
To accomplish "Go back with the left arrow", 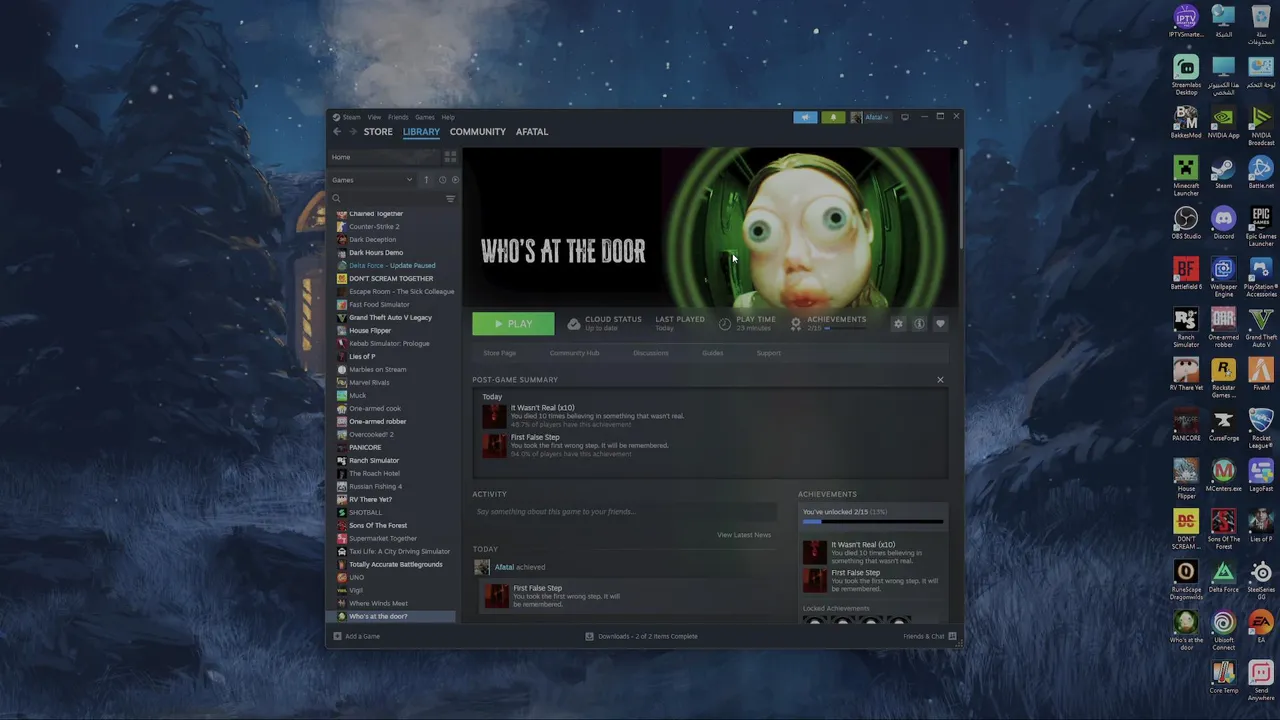I will [x=337, y=132].
